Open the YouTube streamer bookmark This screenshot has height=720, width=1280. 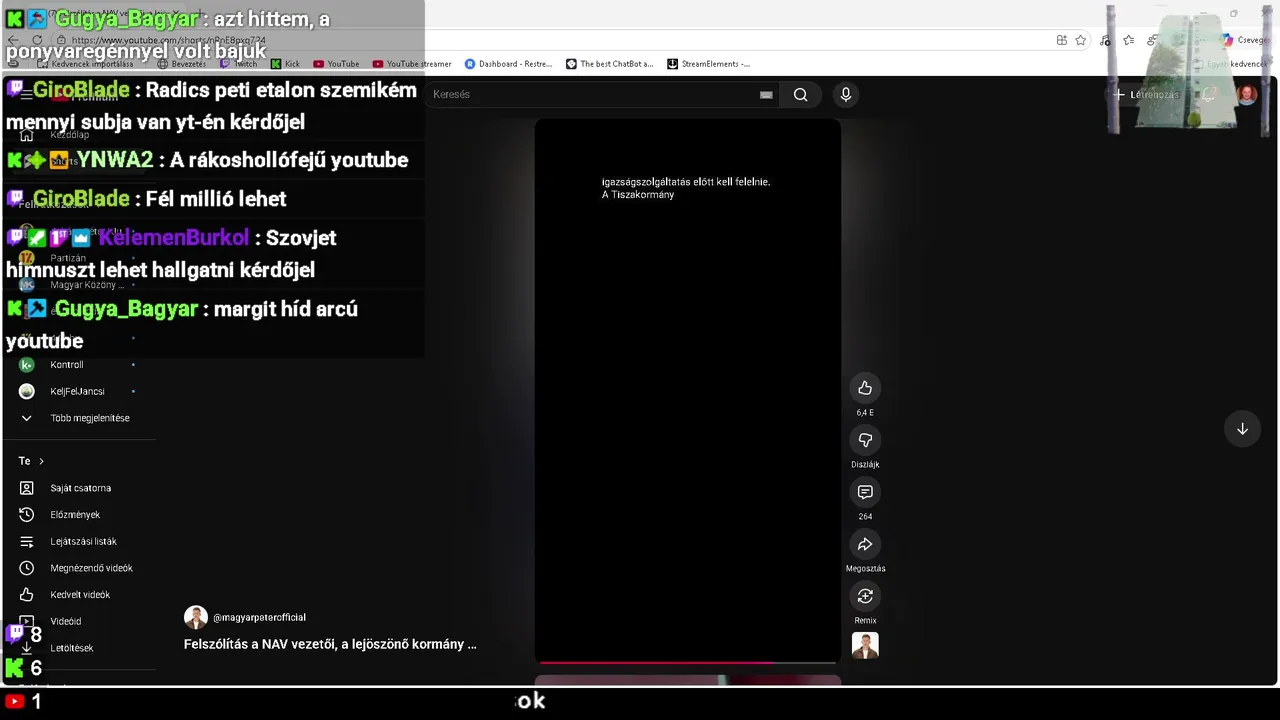tap(411, 64)
